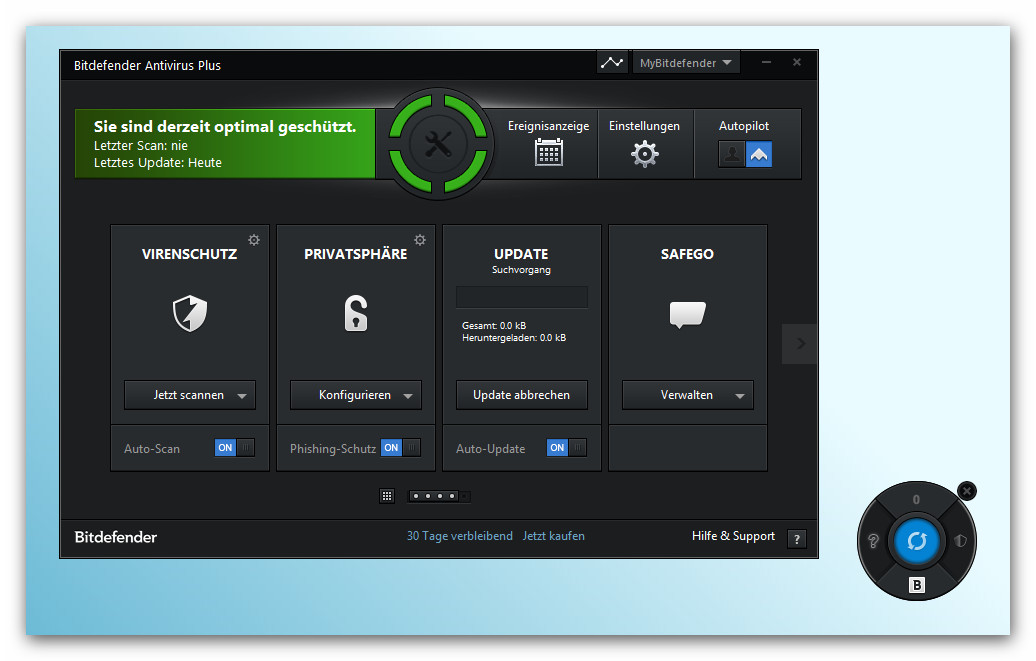Select the Safego speech bubble icon
The width and height of the screenshot is (1036, 661).
coord(687,315)
